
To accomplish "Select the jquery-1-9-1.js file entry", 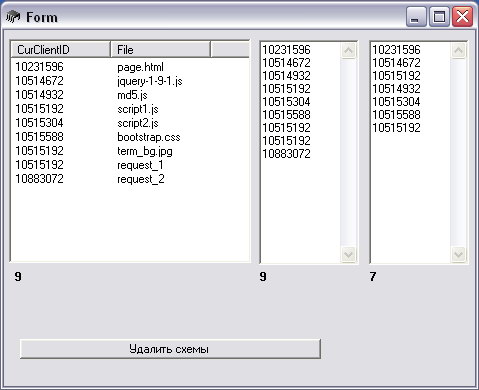I will tap(150, 81).
